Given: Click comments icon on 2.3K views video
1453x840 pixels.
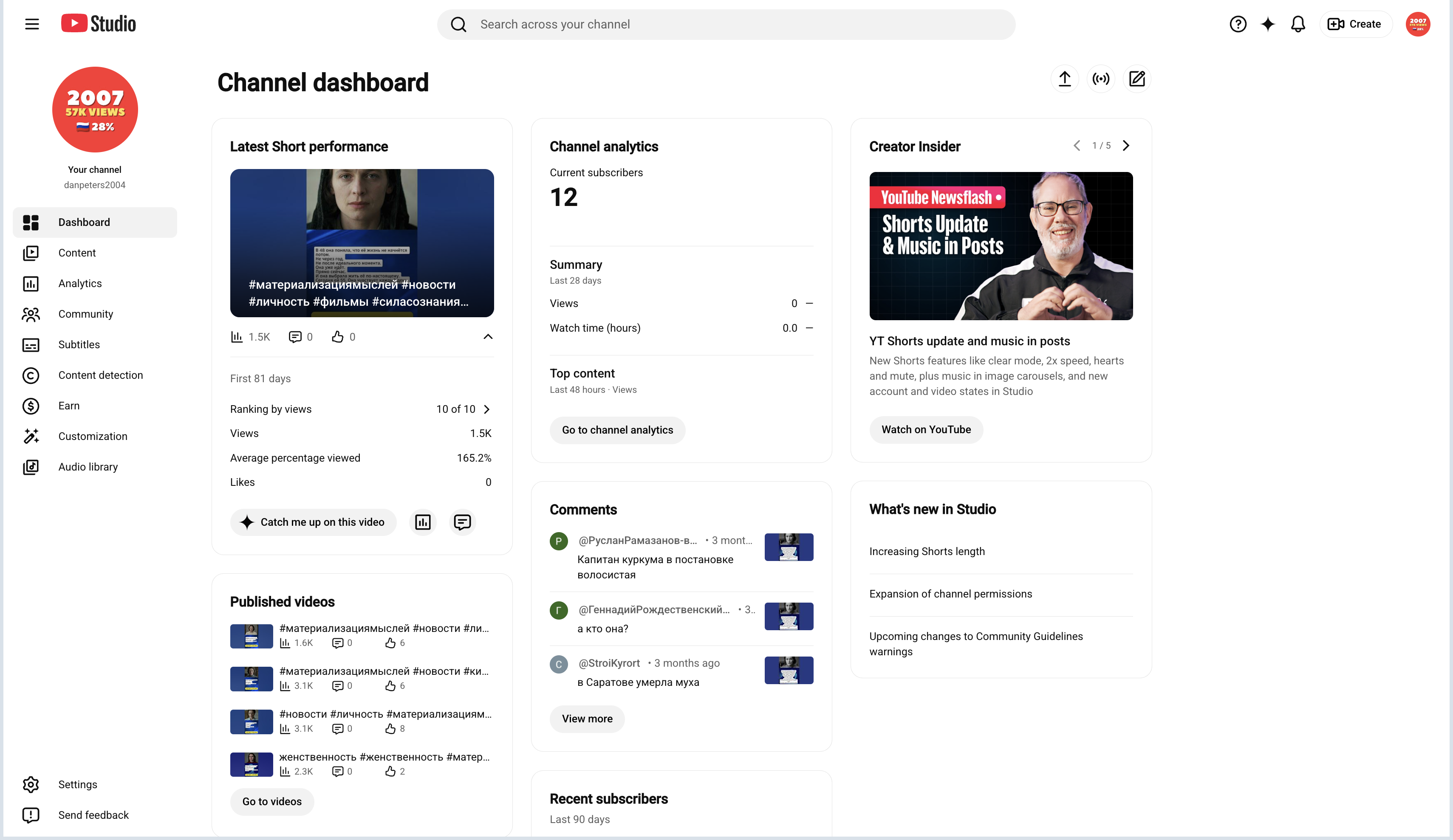Looking at the screenshot, I should point(338,771).
